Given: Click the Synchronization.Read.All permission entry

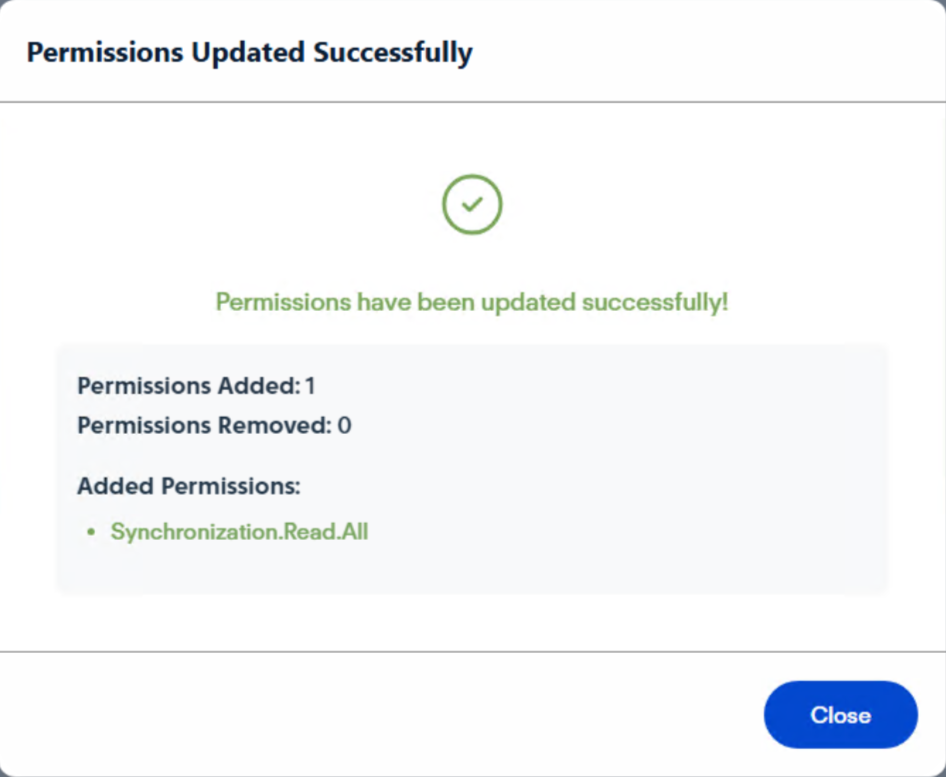Looking at the screenshot, I should 239,532.
